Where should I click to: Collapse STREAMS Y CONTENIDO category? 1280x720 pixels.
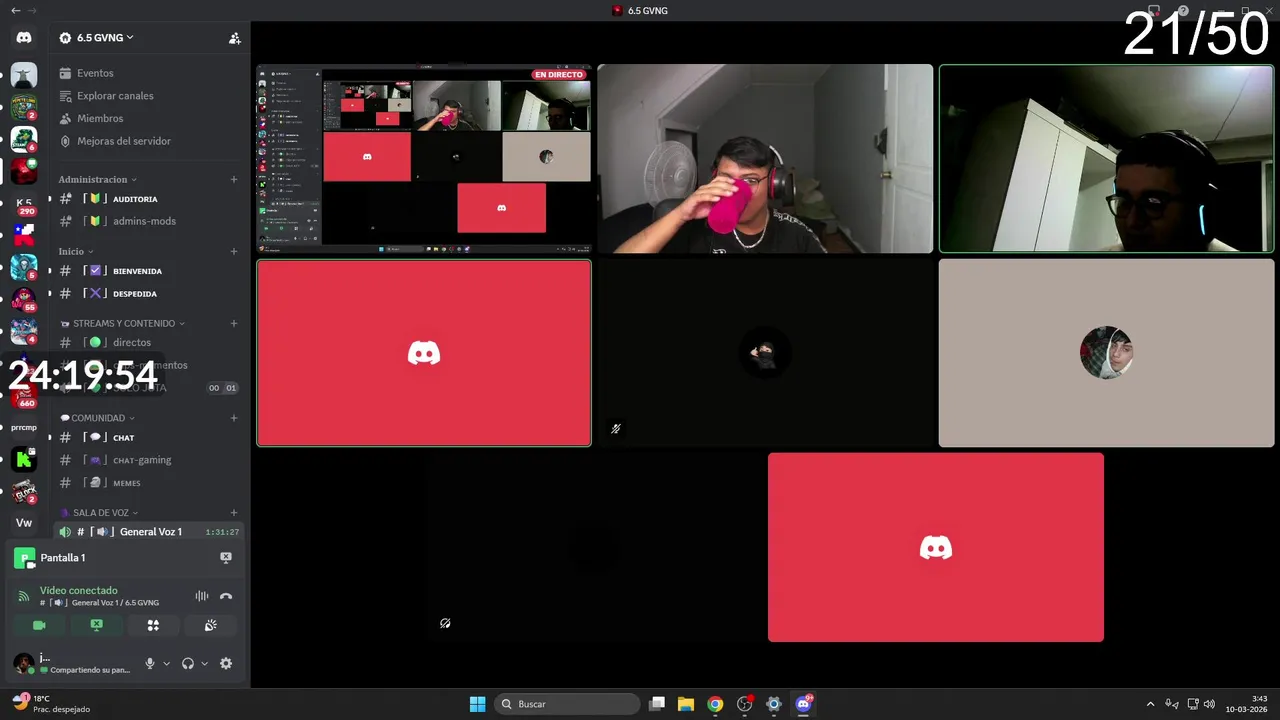click(123, 324)
